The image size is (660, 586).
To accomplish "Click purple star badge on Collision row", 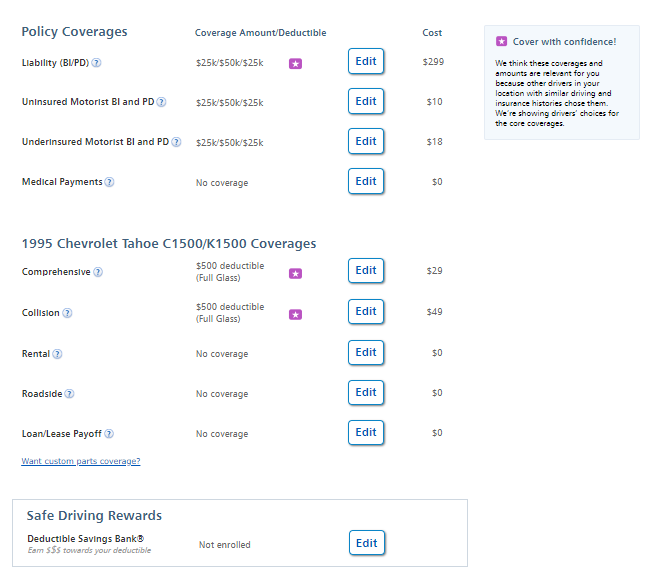I will tap(295, 314).
